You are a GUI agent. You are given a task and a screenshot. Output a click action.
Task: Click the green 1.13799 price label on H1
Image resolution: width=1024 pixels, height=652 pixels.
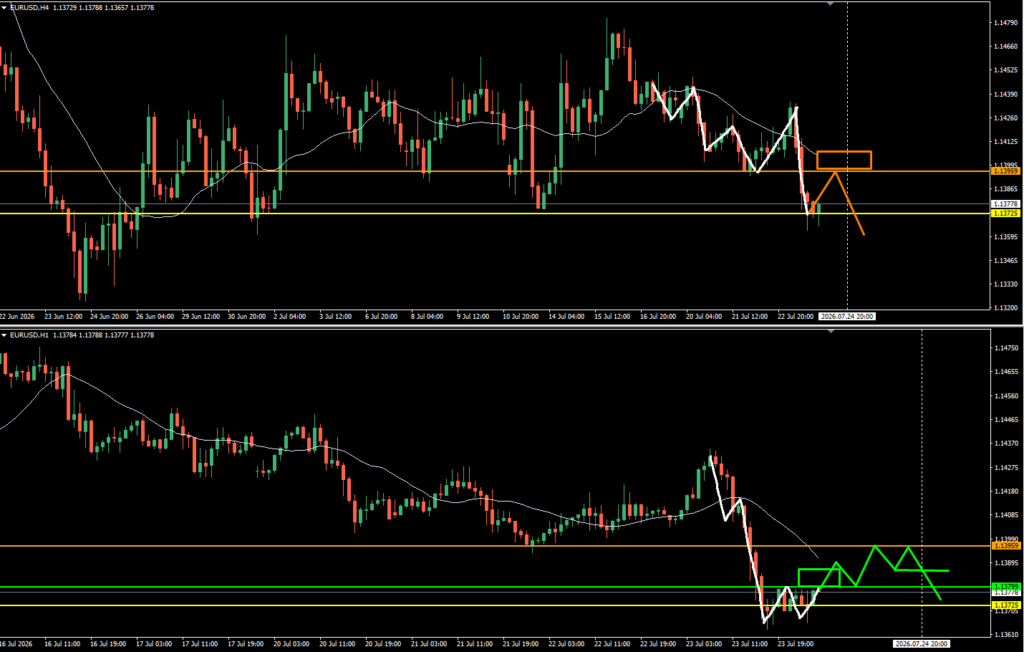click(x=1006, y=586)
